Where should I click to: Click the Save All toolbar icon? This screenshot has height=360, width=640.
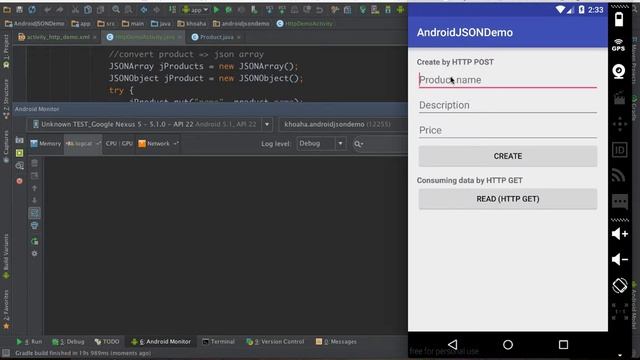click(19, 9)
